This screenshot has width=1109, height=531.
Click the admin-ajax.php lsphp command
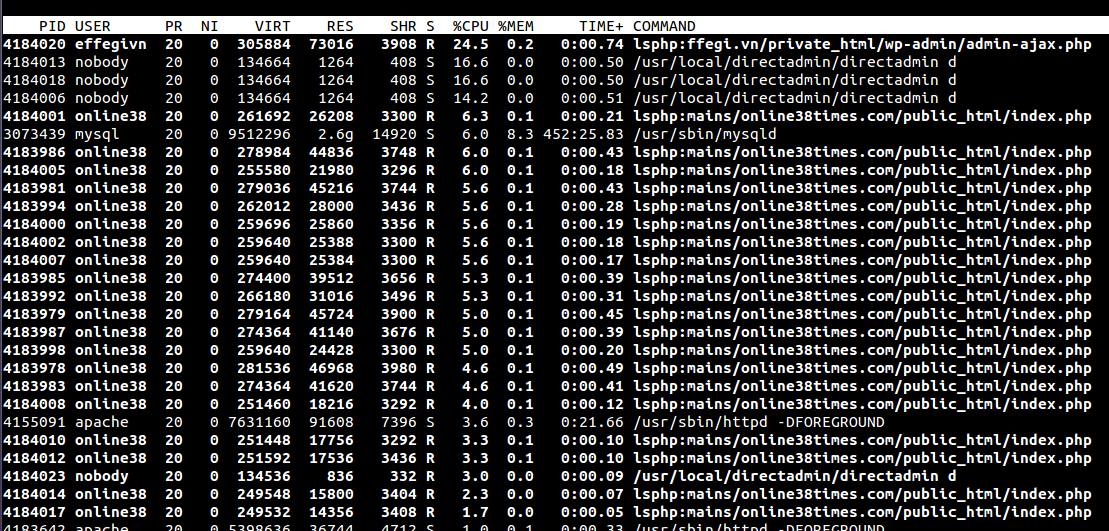click(862, 44)
